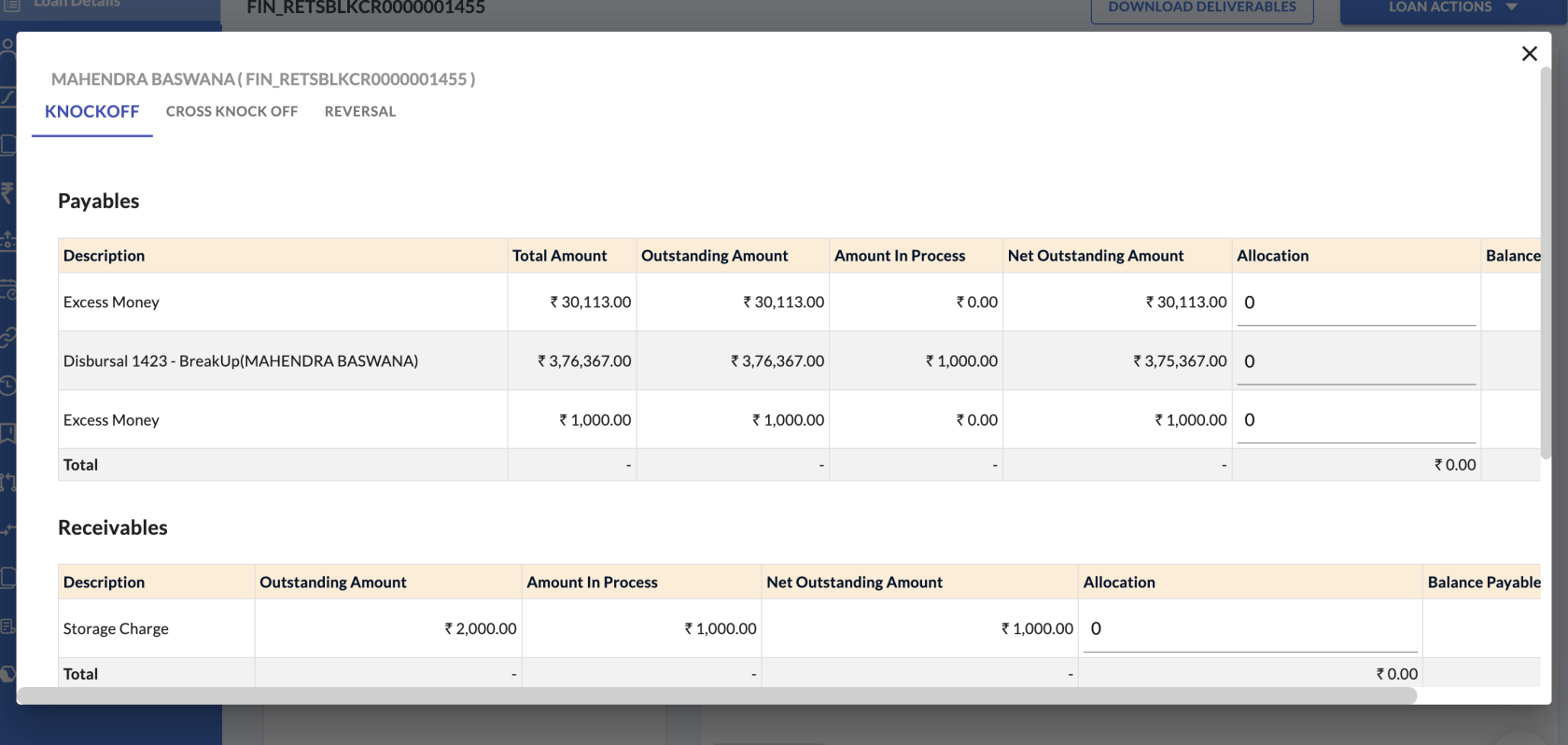The image size is (1568, 745).
Task: Click the '₹ 2,000.00' Storage Charge outstanding amount
Action: coord(481,629)
